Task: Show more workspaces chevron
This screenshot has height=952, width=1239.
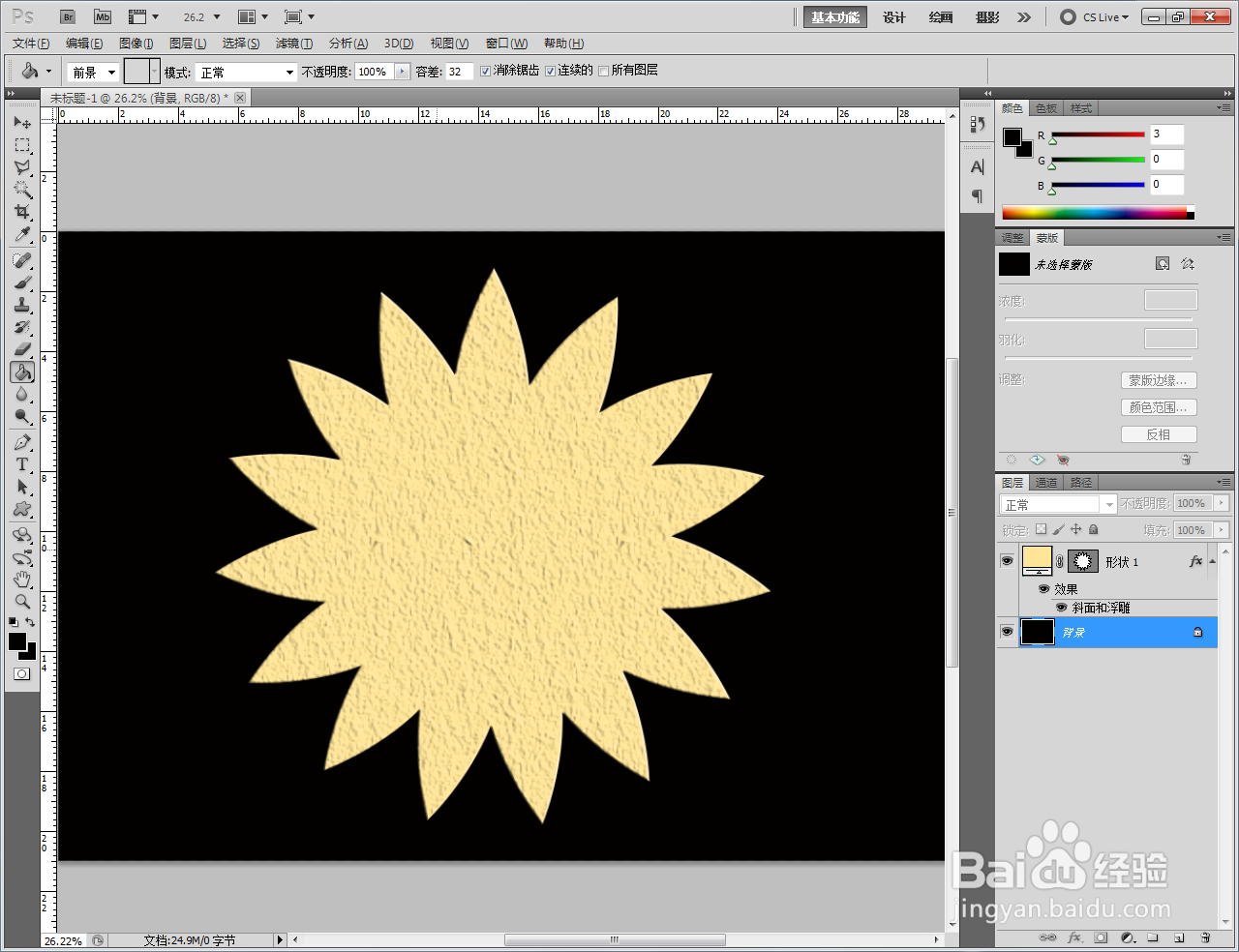Action: coord(1024,17)
